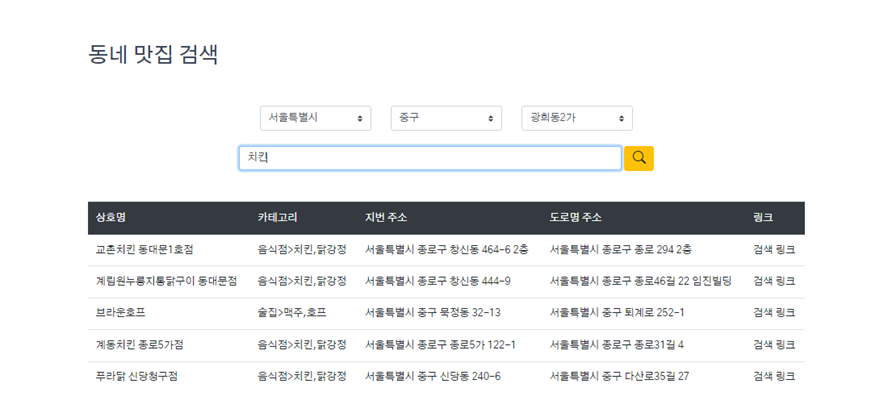This screenshot has height=420, width=888.
Task: Open the 광희동2가 neighborhood dropdown
Action: (577, 118)
